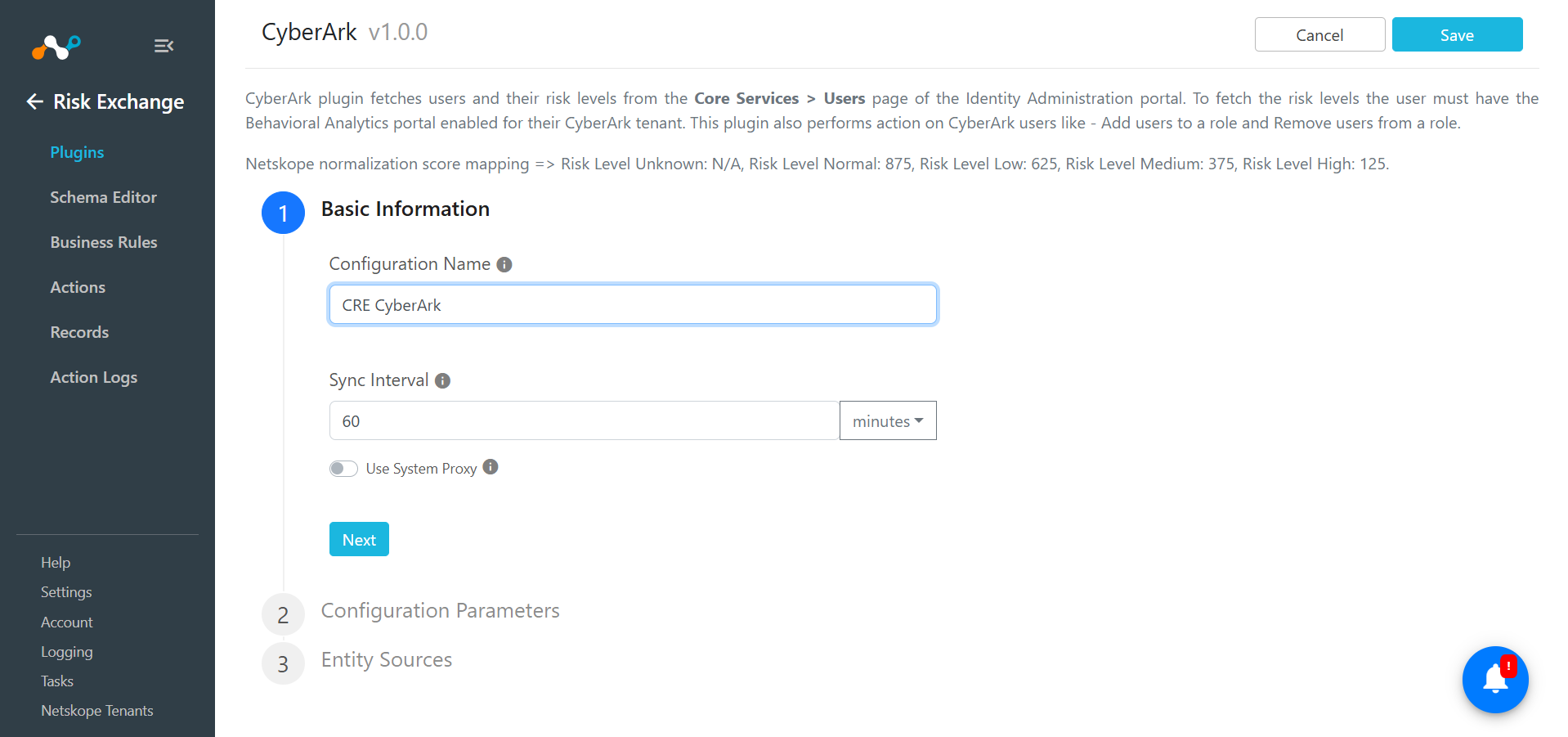
Task: Open the notifications bell icon
Action: pos(1495,680)
